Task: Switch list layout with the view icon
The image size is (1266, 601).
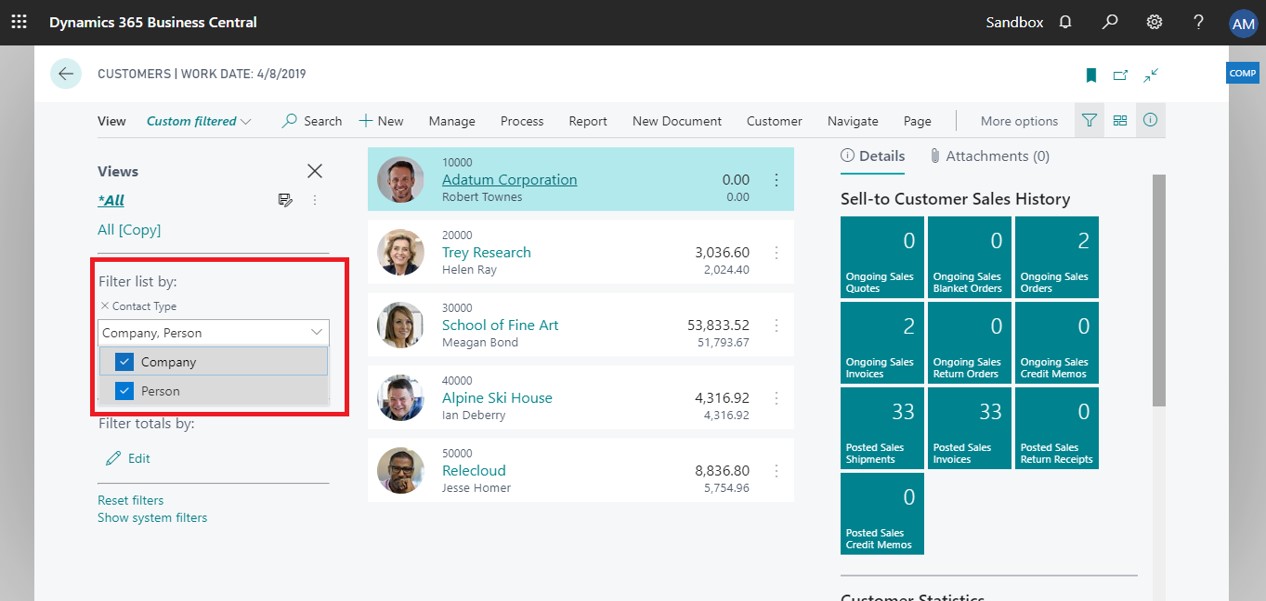Action: (x=1120, y=121)
